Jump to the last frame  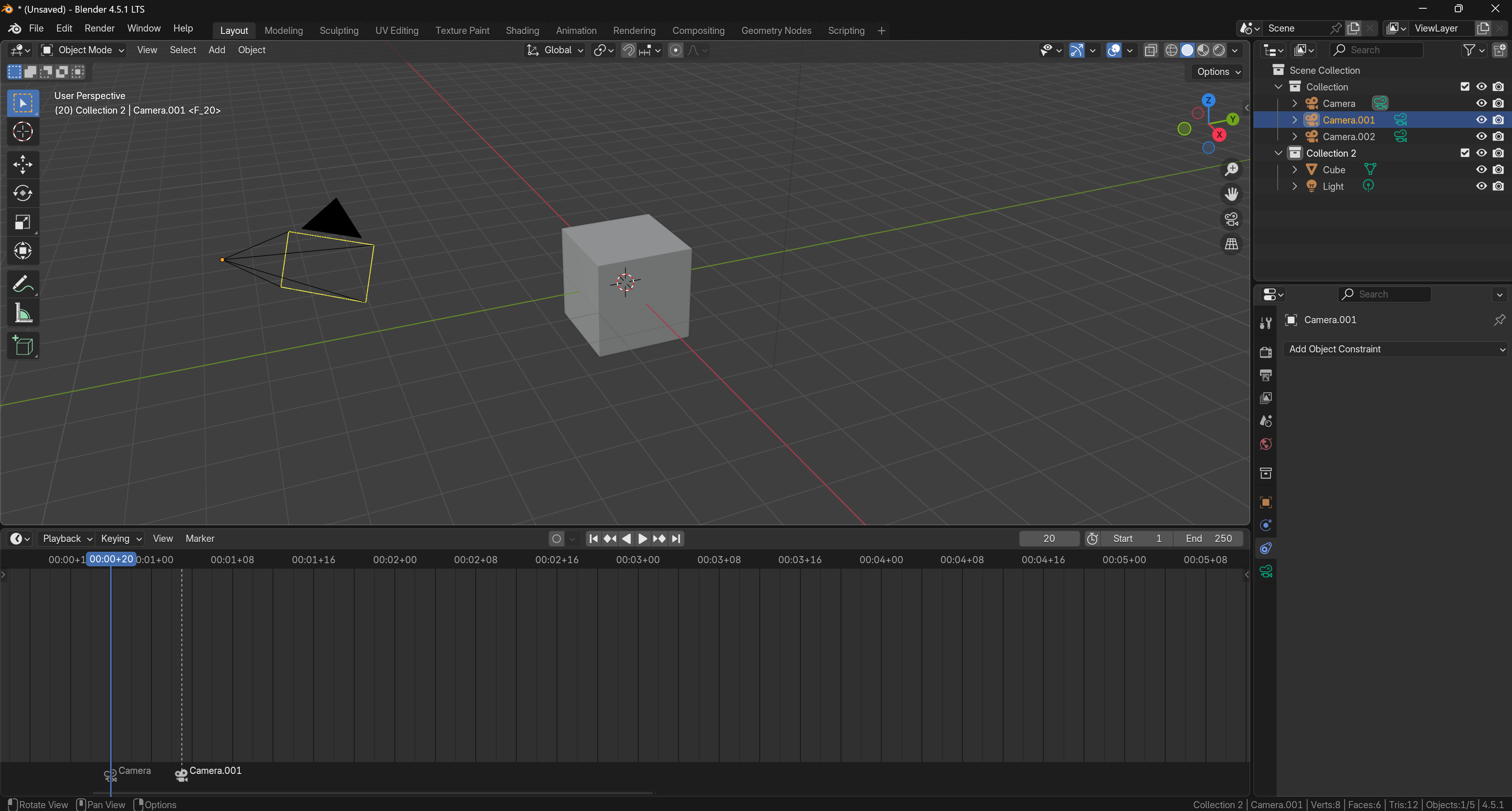point(676,539)
